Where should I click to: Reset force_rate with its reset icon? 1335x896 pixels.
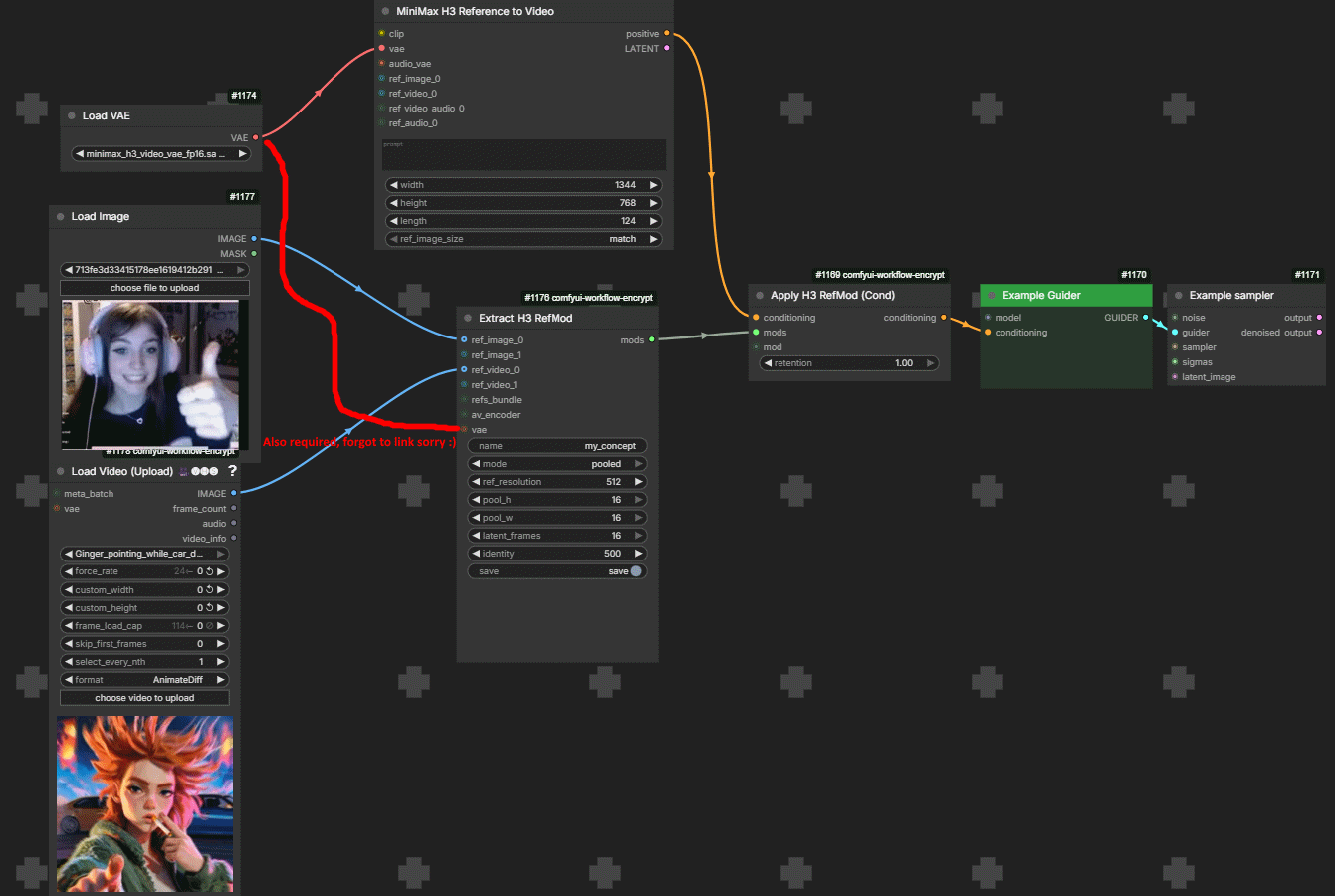pos(209,571)
